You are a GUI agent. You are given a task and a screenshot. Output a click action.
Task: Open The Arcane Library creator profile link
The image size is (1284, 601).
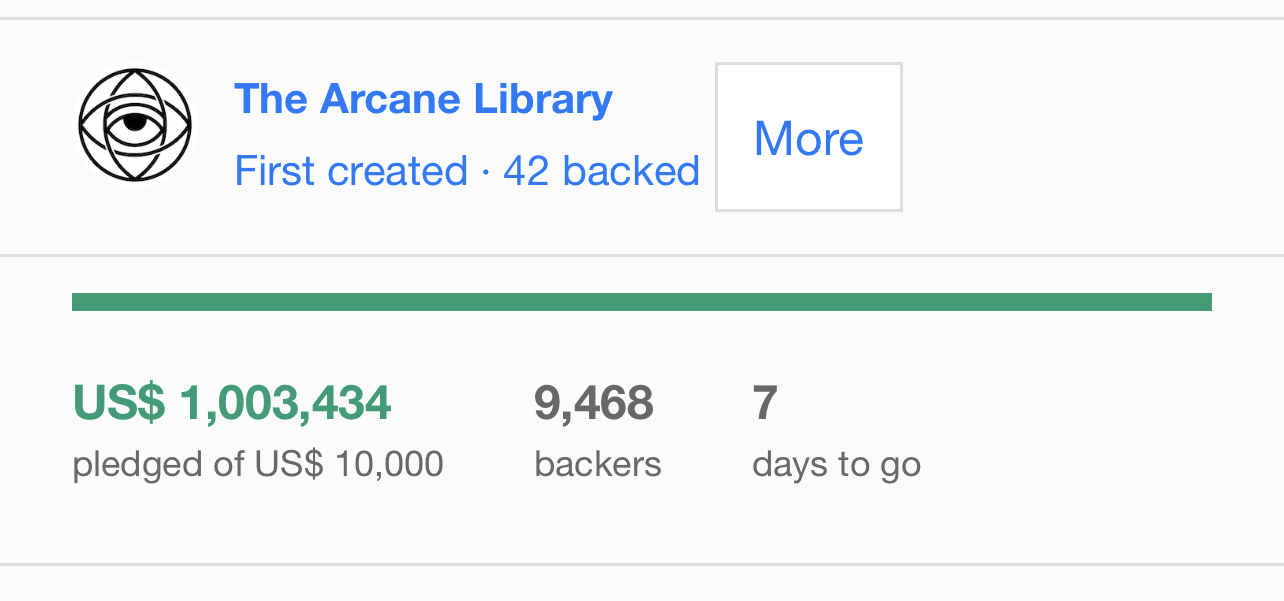(423, 99)
